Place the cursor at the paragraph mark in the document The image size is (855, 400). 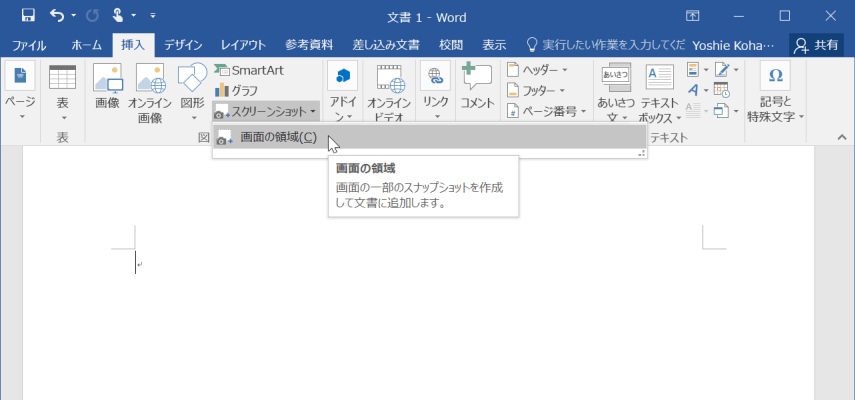pos(140,264)
